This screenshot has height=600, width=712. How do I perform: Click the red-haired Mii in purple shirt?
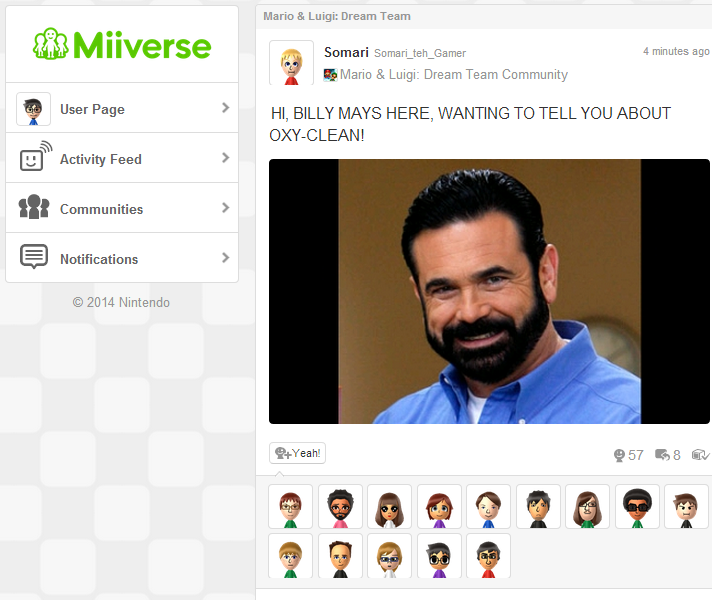[439, 506]
